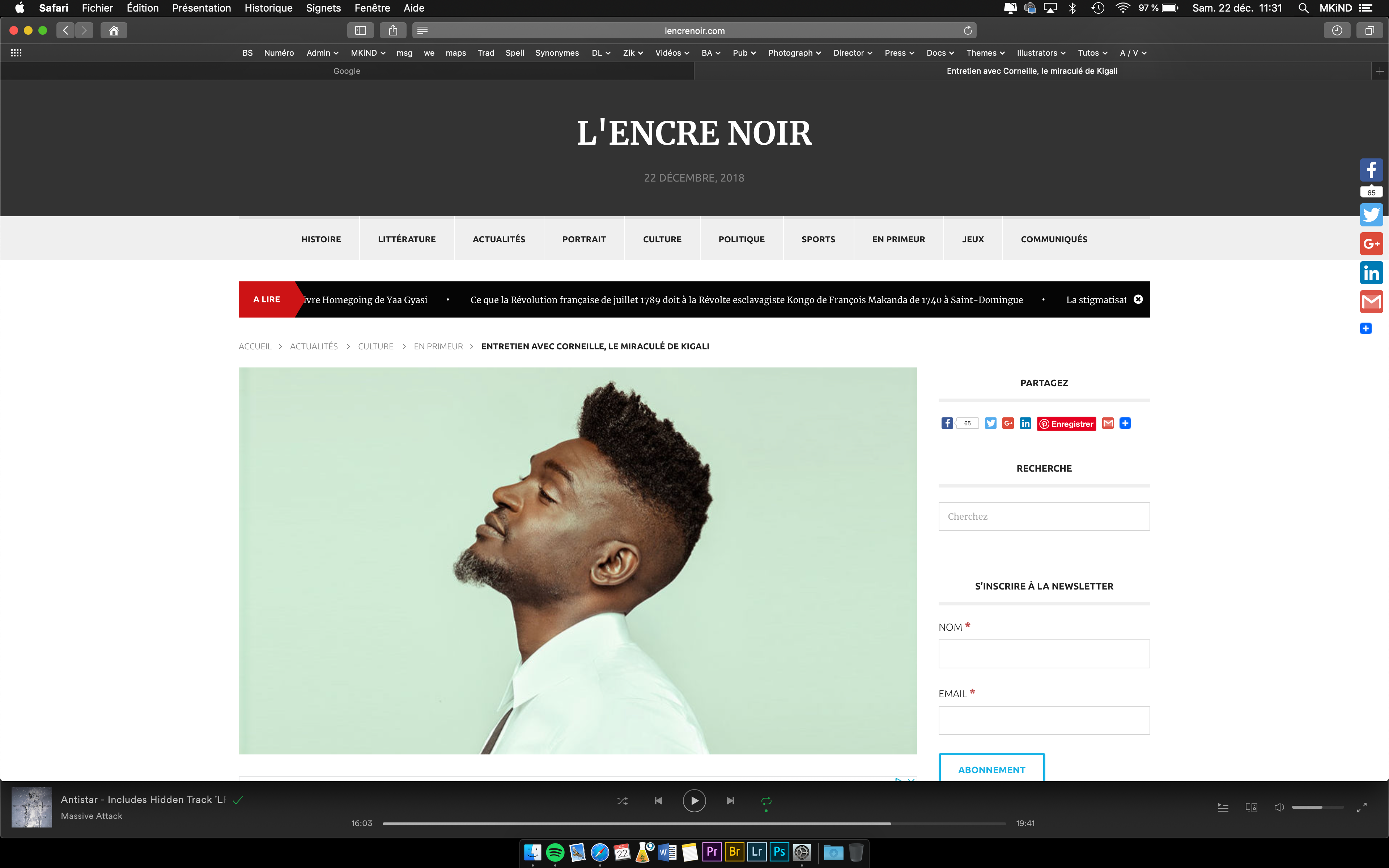Reload the page with the refresh icon
This screenshot has width=1389, height=868.
click(968, 30)
